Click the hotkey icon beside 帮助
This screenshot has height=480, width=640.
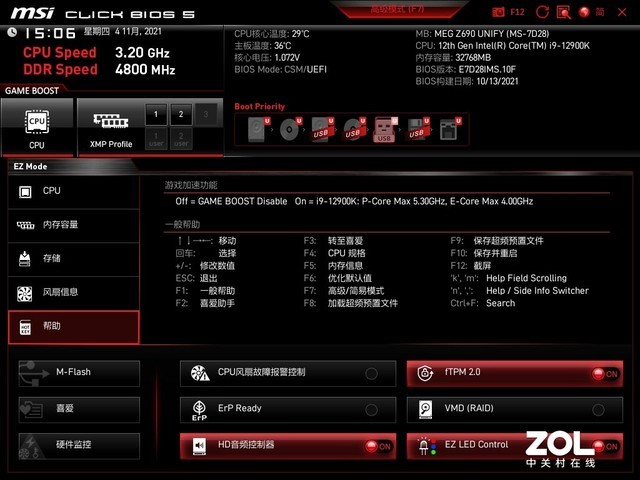click(x=25, y=327)
